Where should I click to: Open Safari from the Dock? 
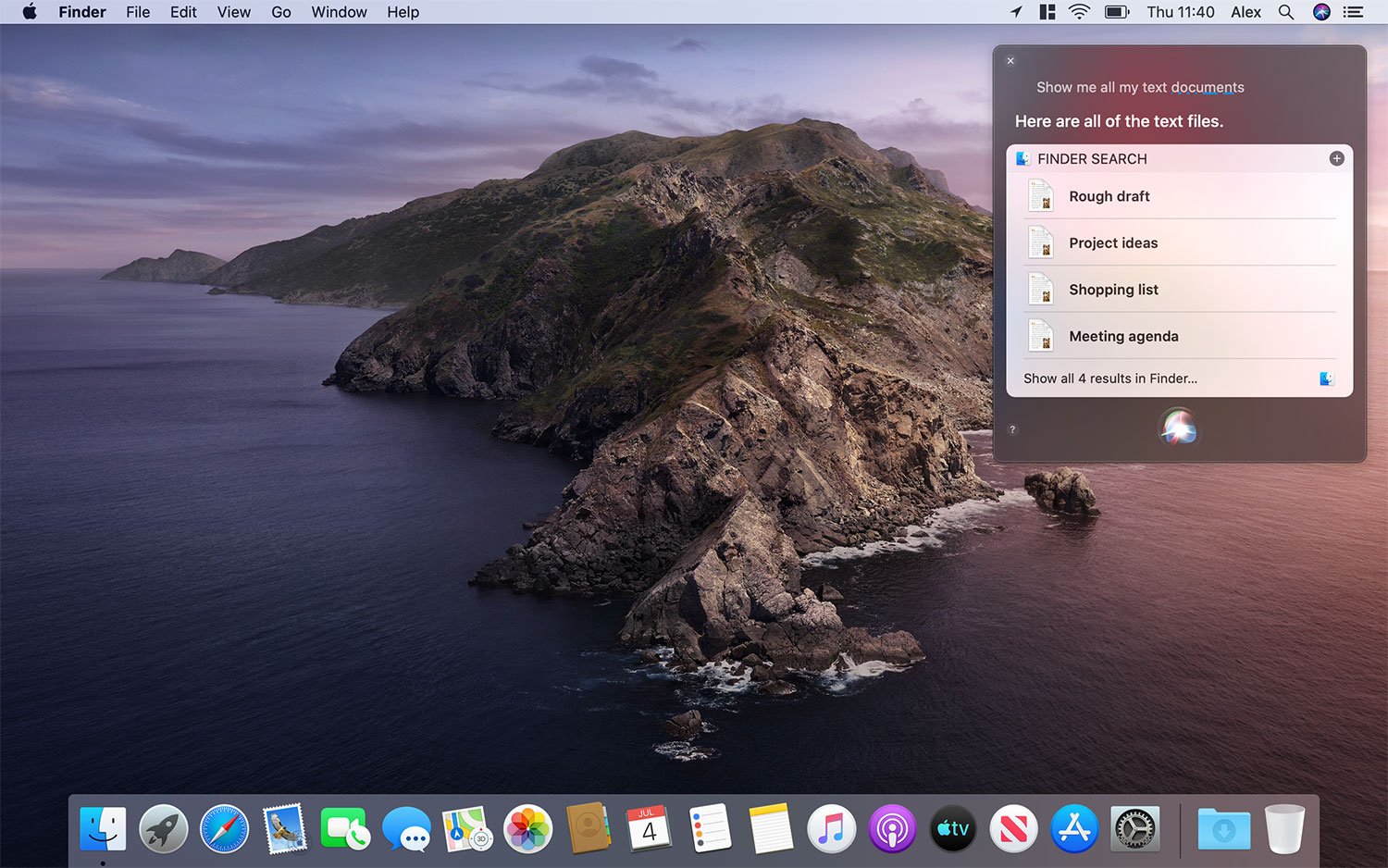tap(223, 828)
